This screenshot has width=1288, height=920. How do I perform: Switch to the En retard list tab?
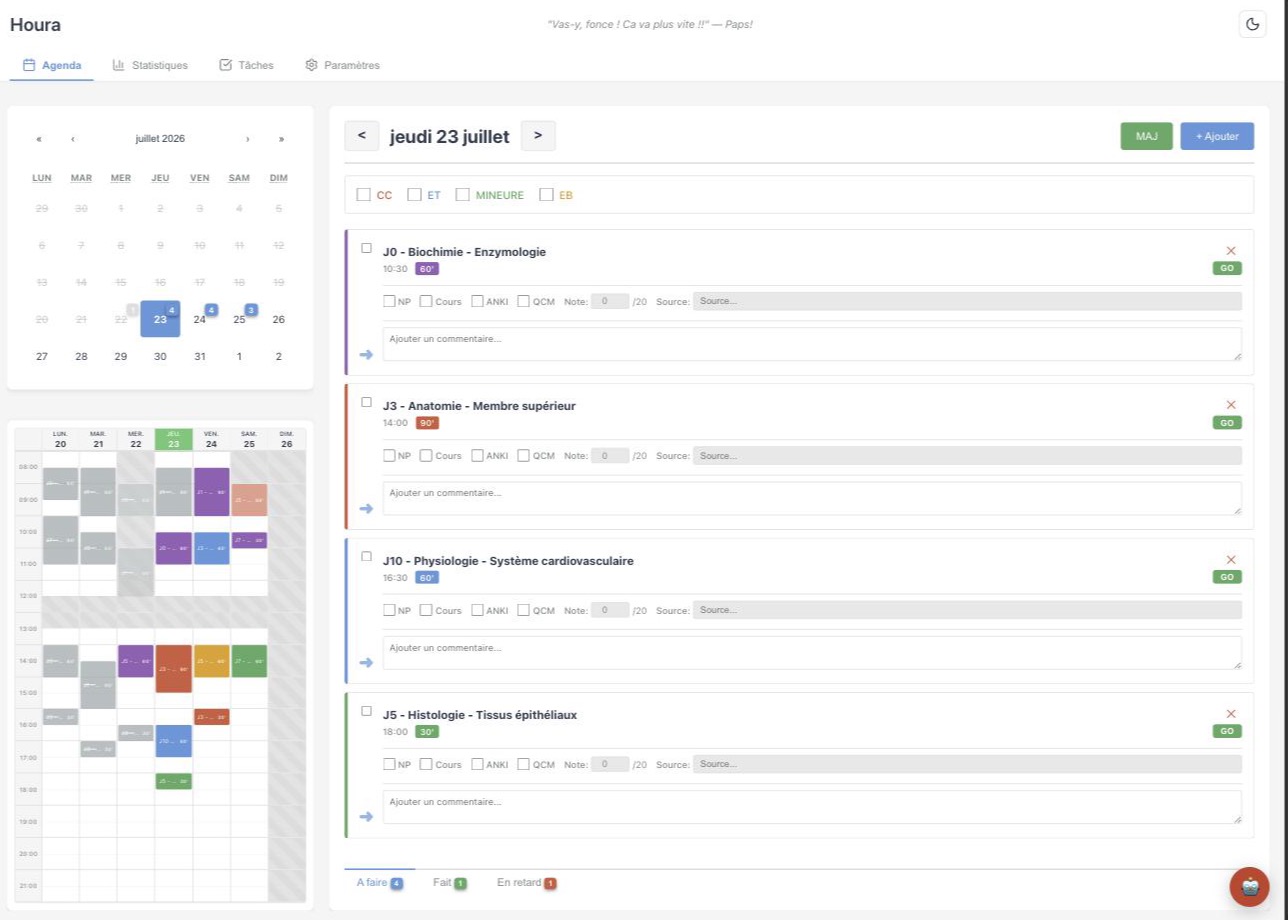tap(526, 883)
